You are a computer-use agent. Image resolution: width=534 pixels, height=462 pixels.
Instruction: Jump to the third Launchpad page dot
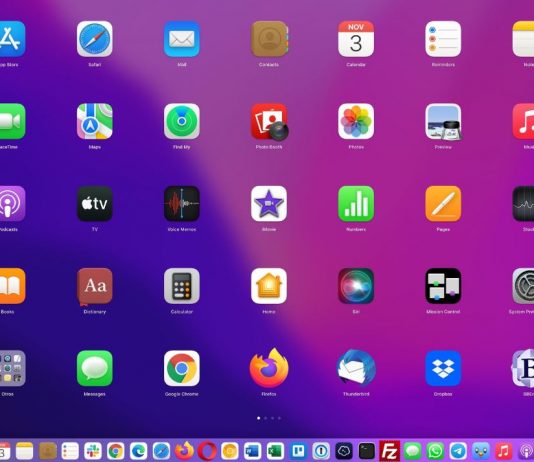[272, 418]
